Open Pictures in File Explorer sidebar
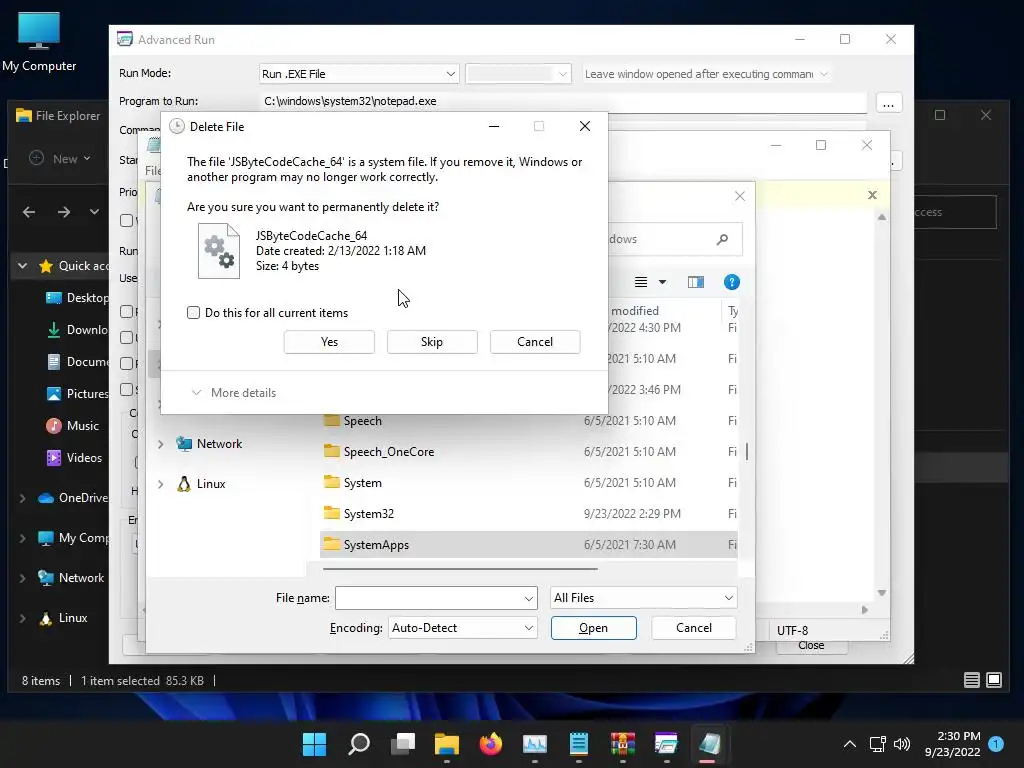Image resolution: width=1024 pixels, height=768 pixels. pos(76,394)
